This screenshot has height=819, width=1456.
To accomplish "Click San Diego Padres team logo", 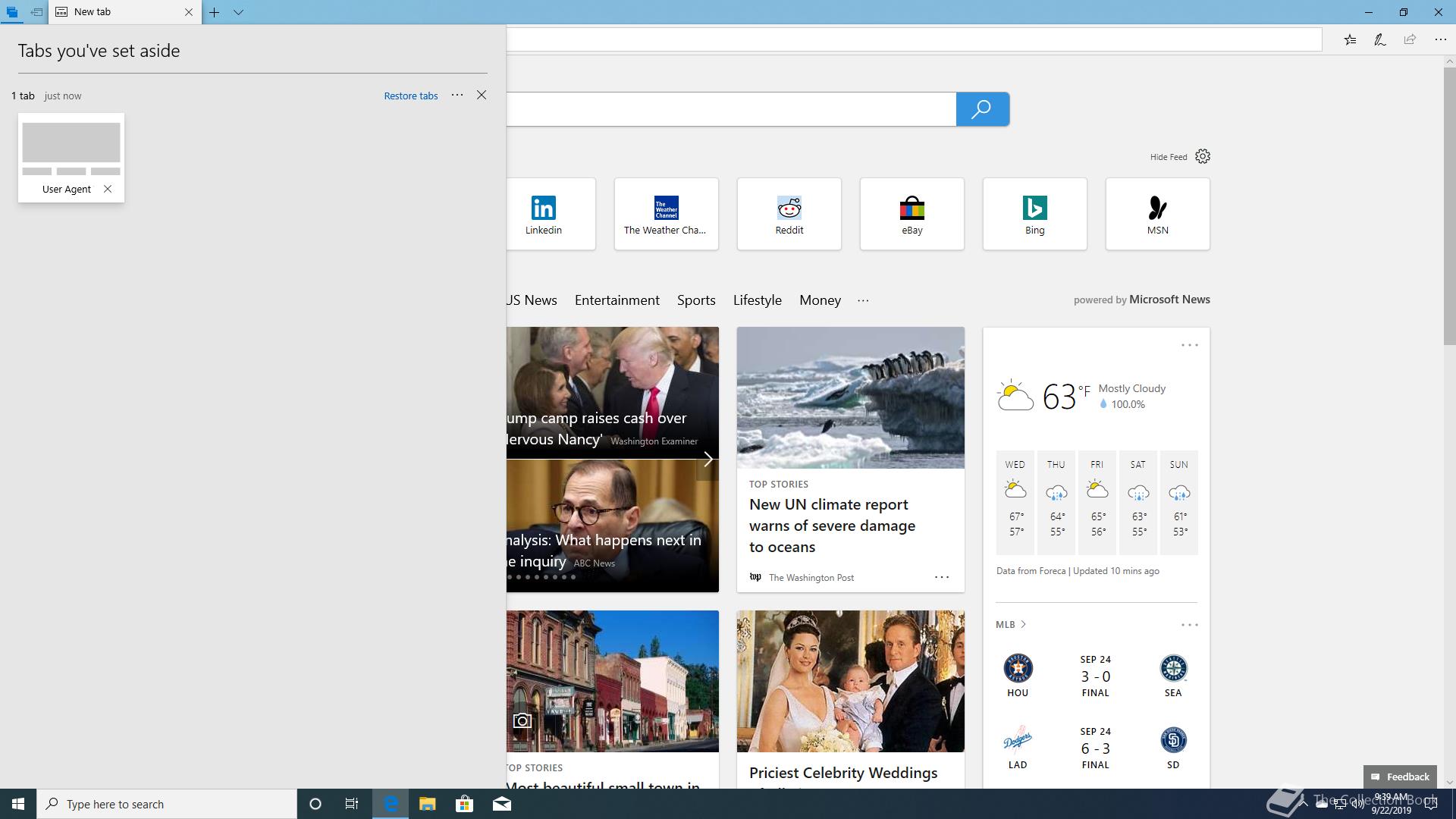I will click(1173, 740).
